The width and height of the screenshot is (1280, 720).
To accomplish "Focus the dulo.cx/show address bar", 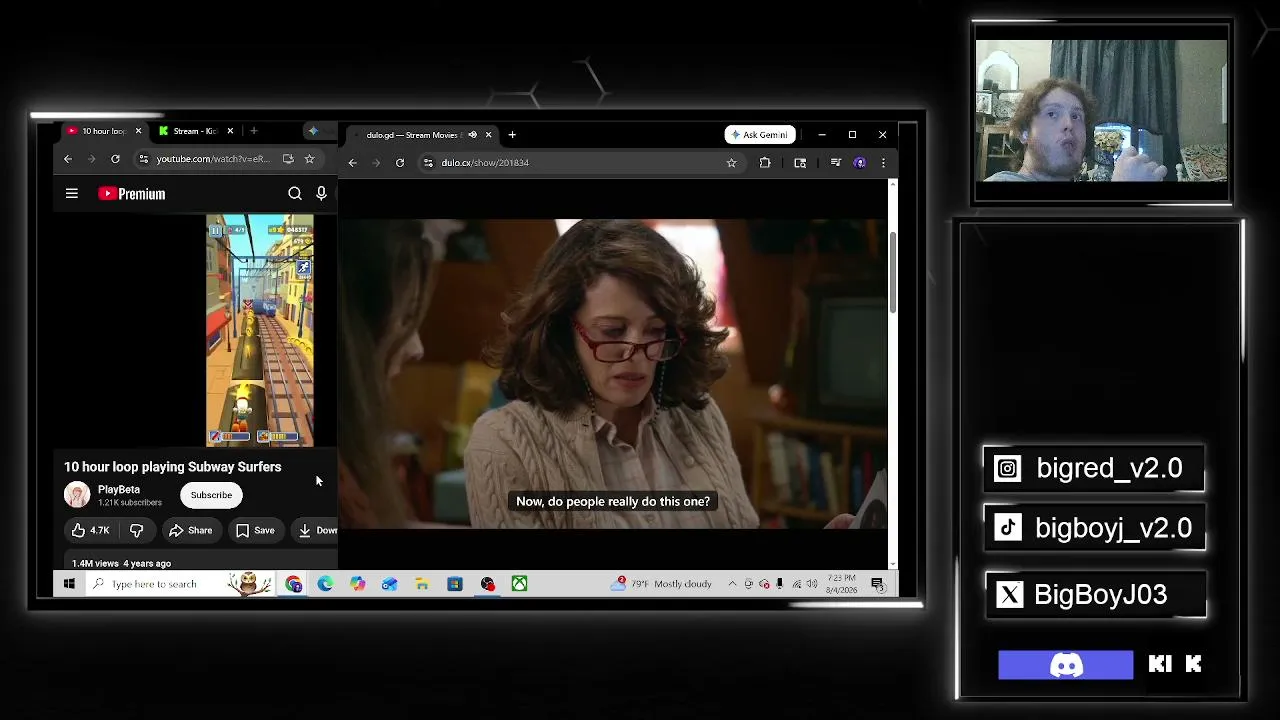I will pos(580,163).
